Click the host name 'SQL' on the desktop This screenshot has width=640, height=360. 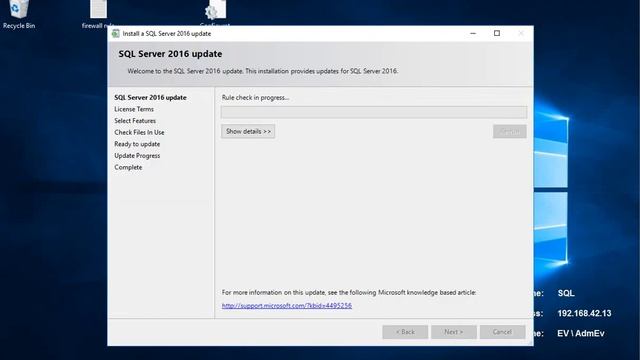coord(566,293)
